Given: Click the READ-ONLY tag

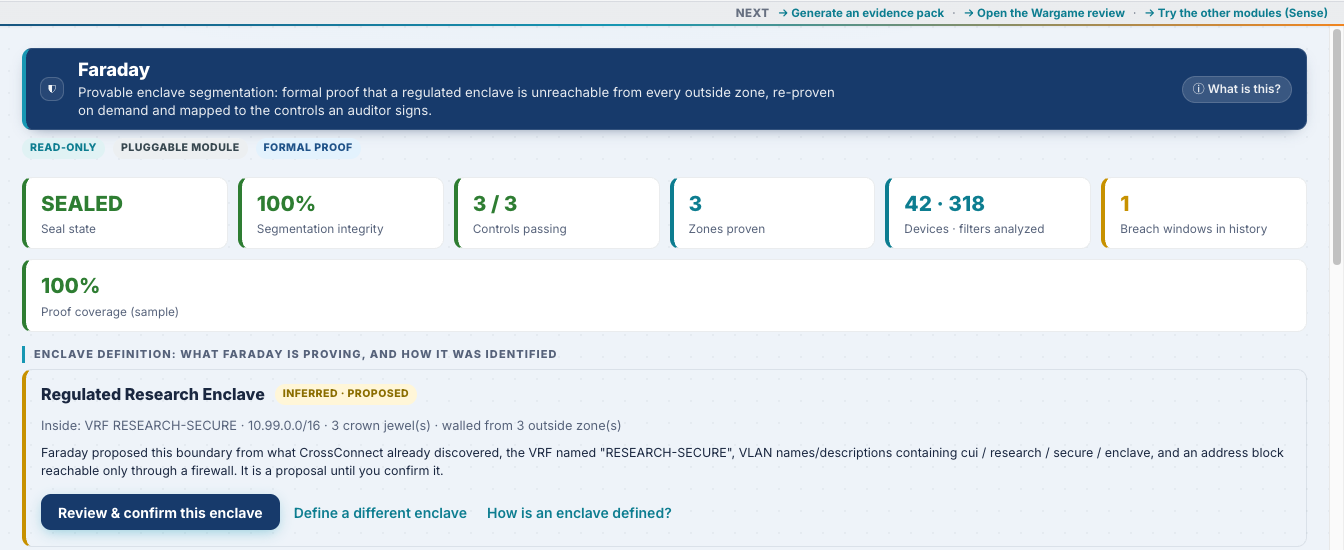Looking at the screenshot, I should tap(63, 147).
